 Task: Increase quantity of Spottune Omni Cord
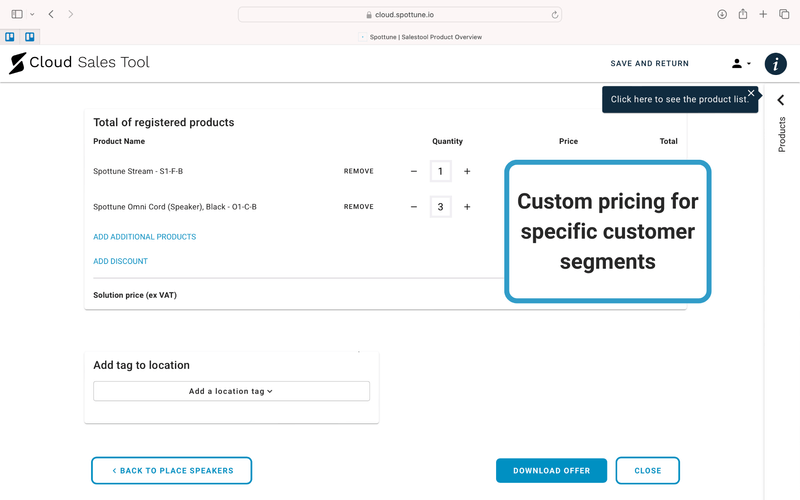tap(467, 207)
